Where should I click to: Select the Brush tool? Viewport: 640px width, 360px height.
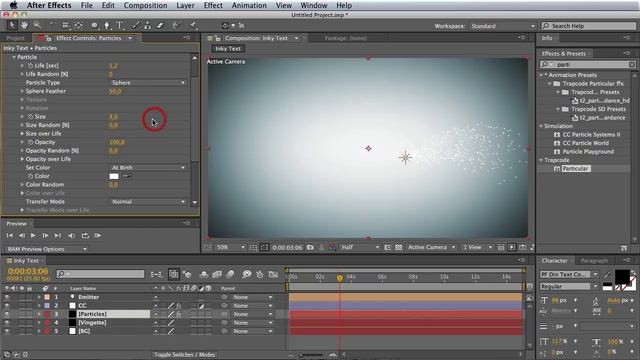pos(136,25)
